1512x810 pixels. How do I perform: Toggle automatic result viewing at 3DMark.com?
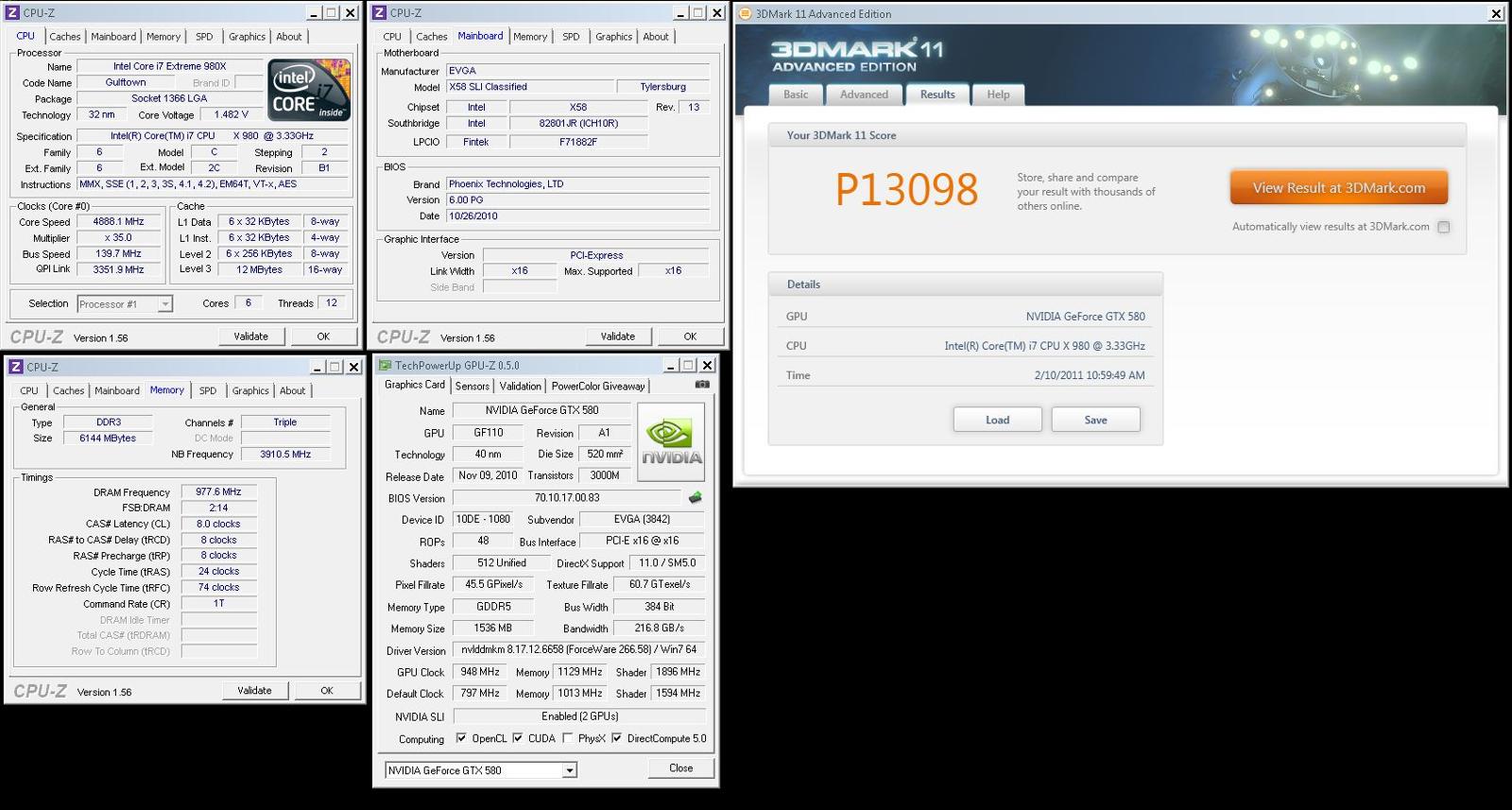(1443, 227)
